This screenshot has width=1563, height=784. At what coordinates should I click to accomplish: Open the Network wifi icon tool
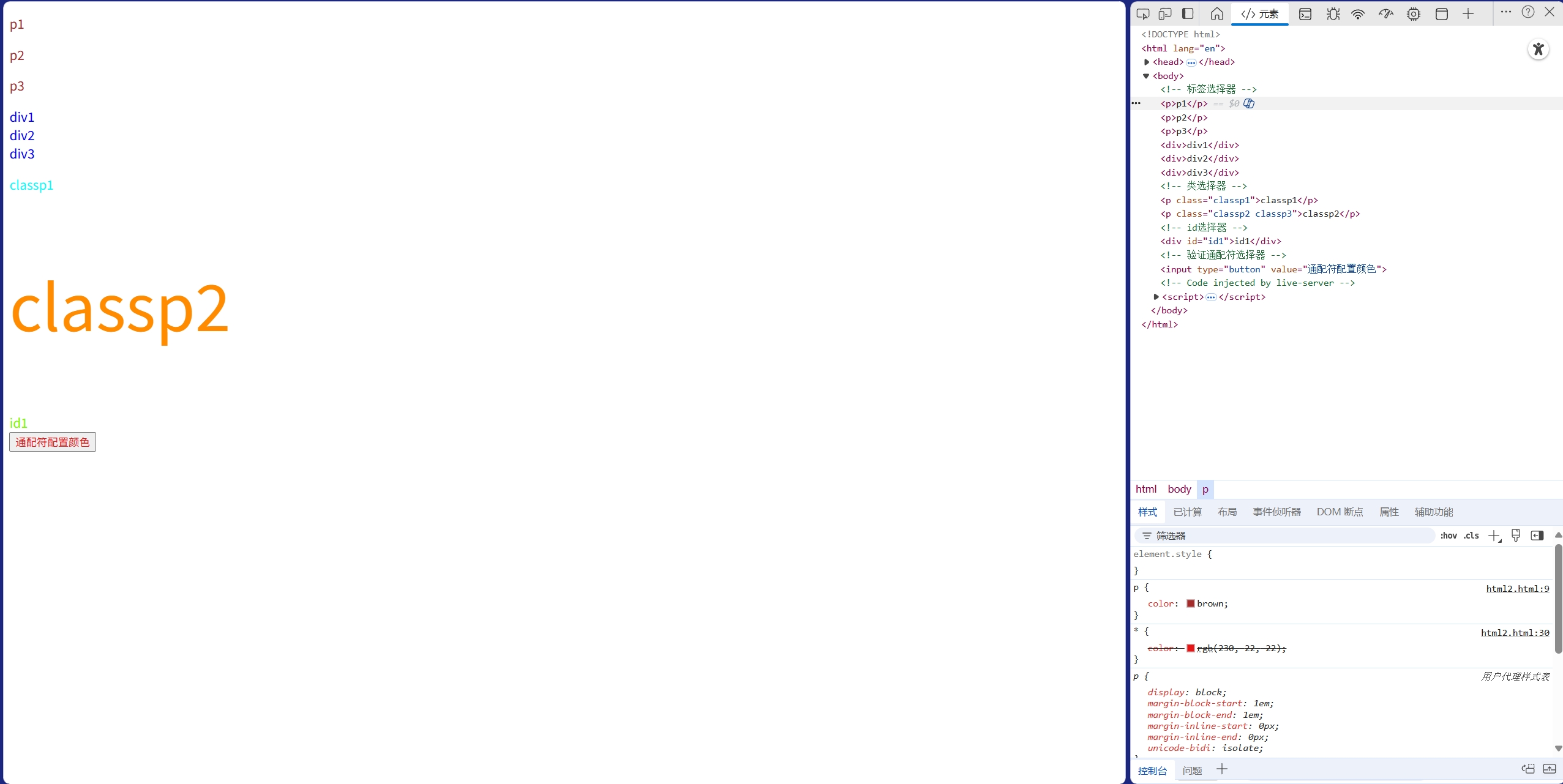click(1358, 13)
